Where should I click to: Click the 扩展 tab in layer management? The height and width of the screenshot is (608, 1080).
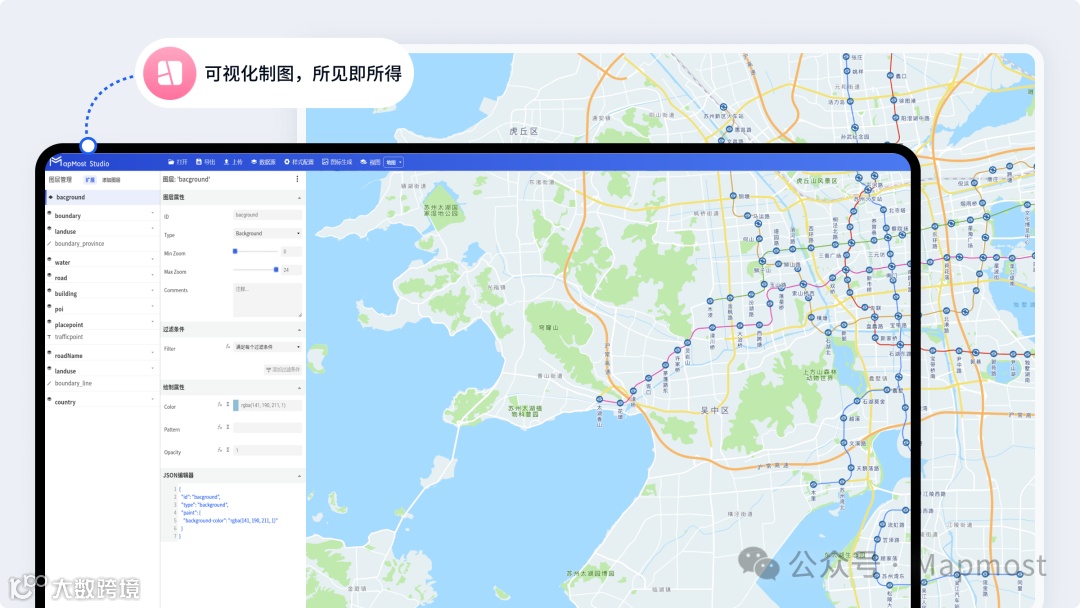[x=90, y=180]
